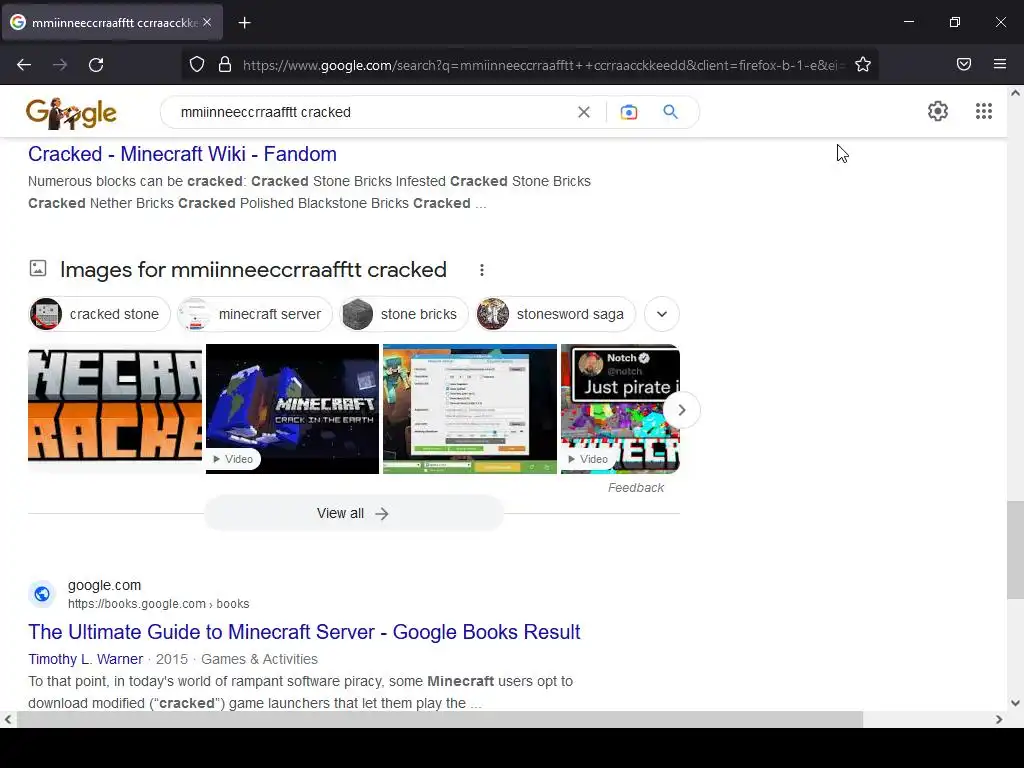Show next images carousel arrow
This screenshot has height=768, width=1024.
click(682, 410)
